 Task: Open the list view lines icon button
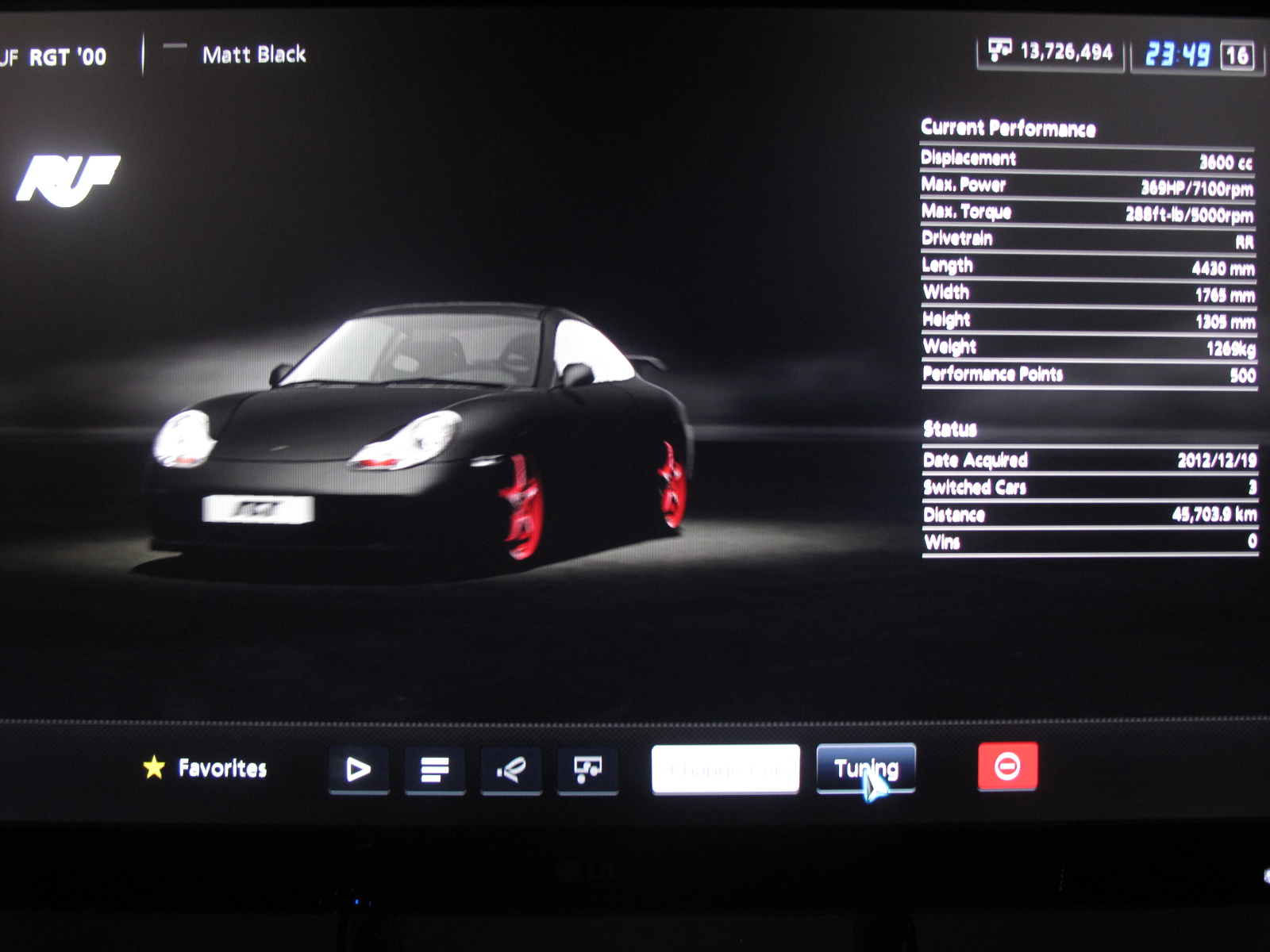tap(434, 770)
